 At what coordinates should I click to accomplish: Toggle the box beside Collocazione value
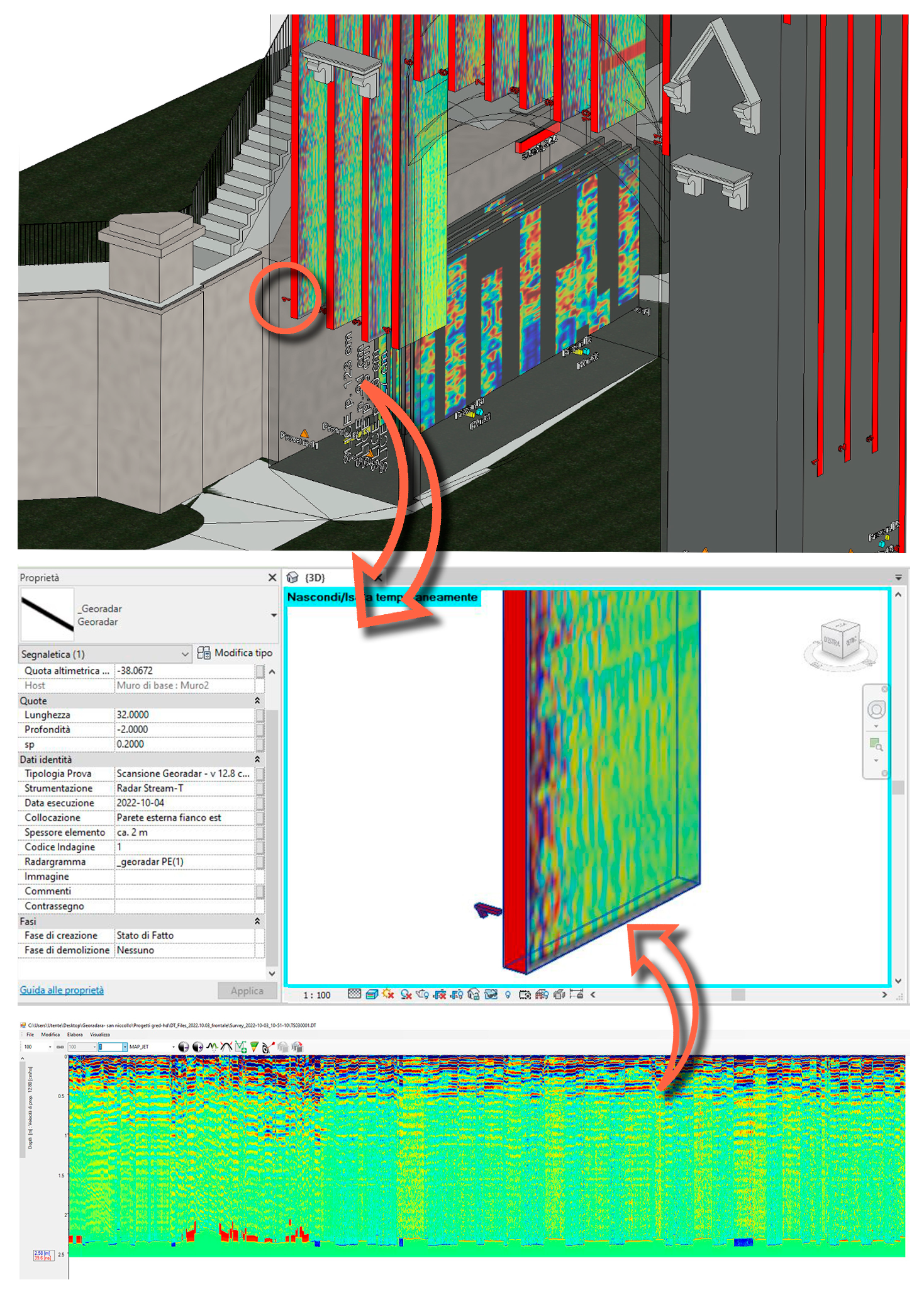[260, 817]
